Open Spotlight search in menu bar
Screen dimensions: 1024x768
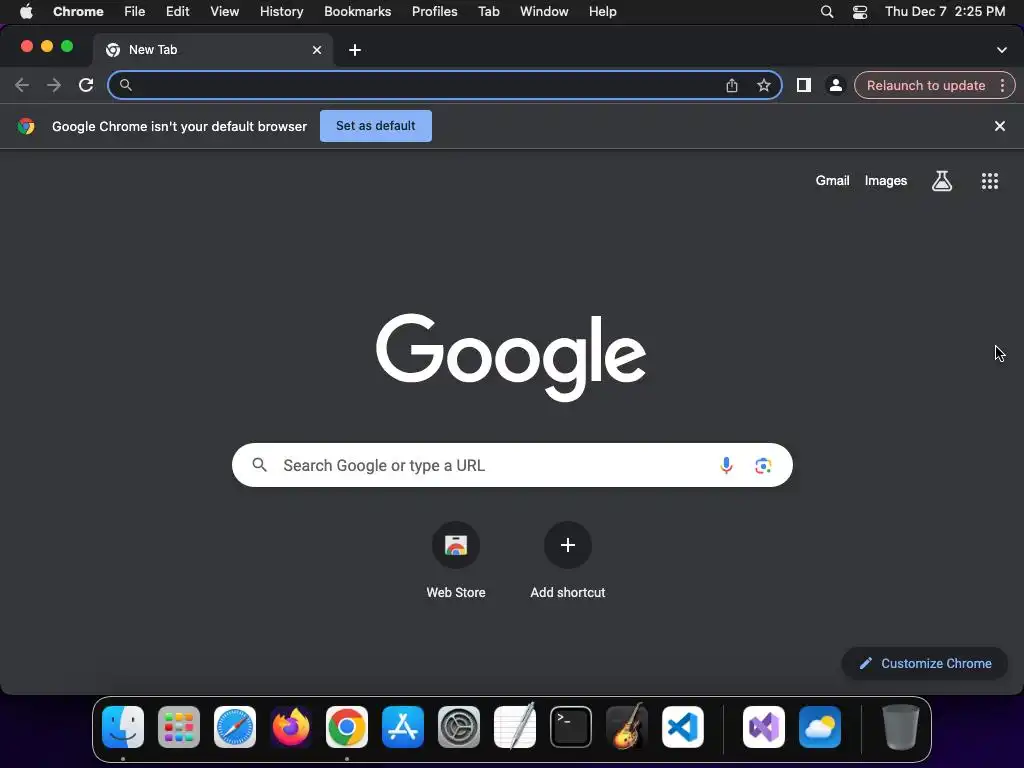coord(827,12)
